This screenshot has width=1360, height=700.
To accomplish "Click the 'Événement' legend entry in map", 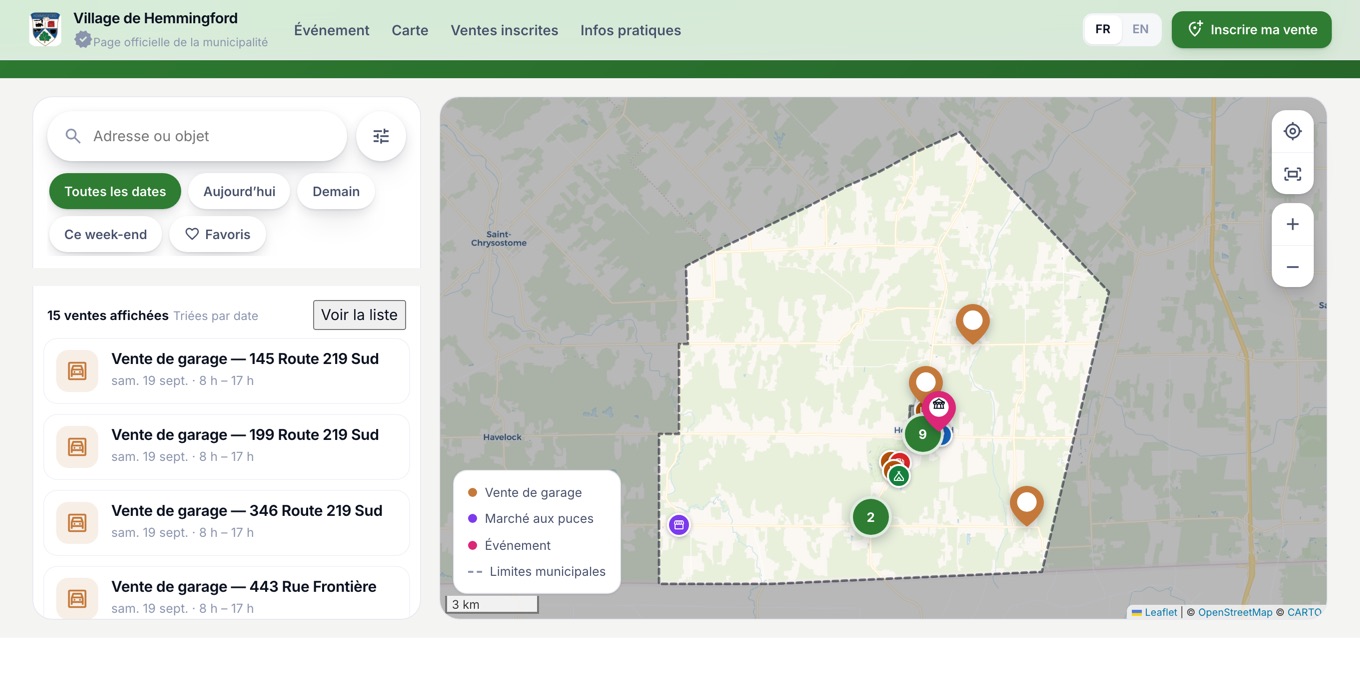I will tap(509, 545).
